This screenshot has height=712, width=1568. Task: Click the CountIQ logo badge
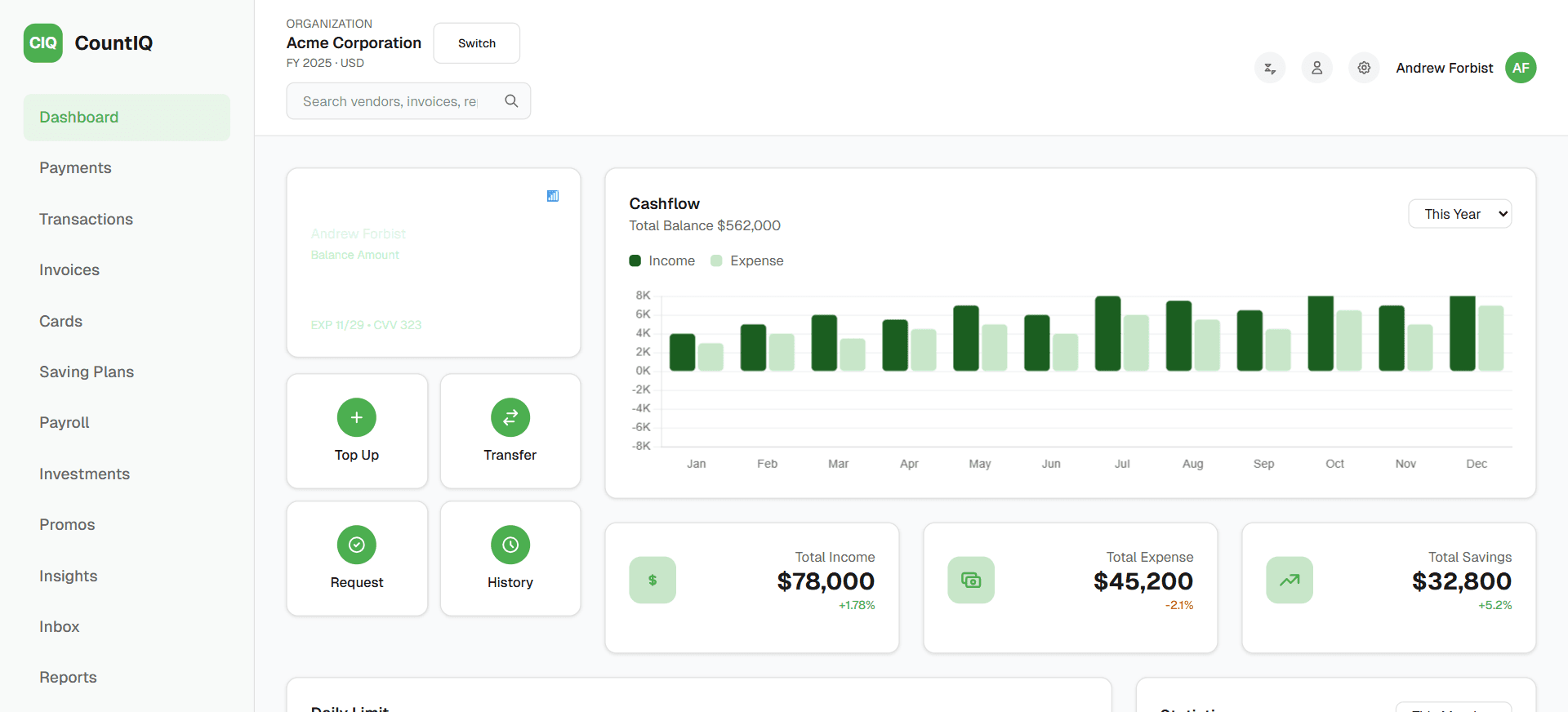click(43, 43)
